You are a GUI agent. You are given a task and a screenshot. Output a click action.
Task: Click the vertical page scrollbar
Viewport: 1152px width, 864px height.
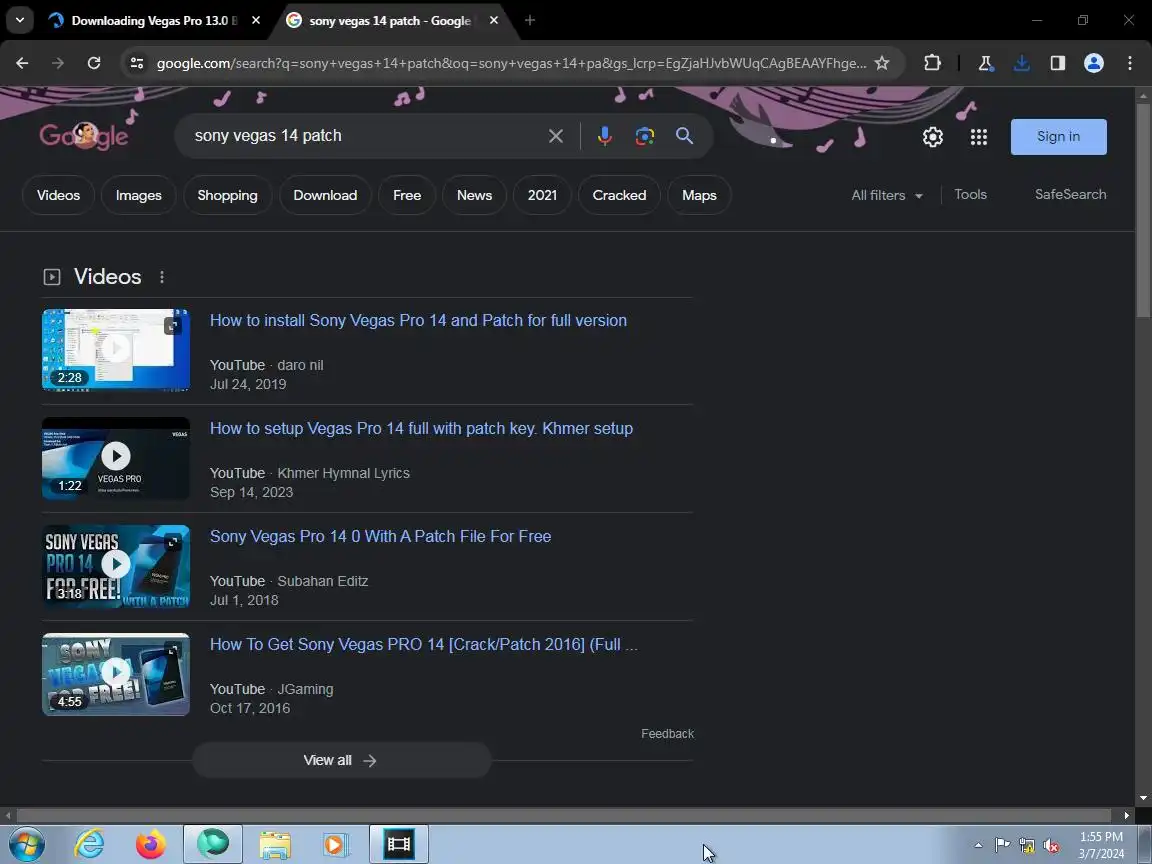1143,212
